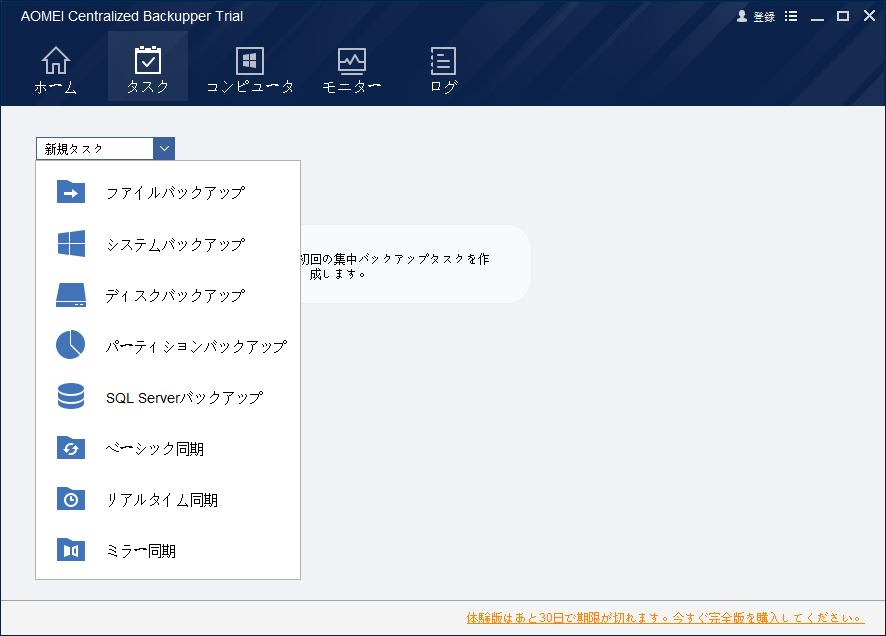Click the basic sync folder icon
Viewport: 886px width, 636px height.
click(71, 447)
